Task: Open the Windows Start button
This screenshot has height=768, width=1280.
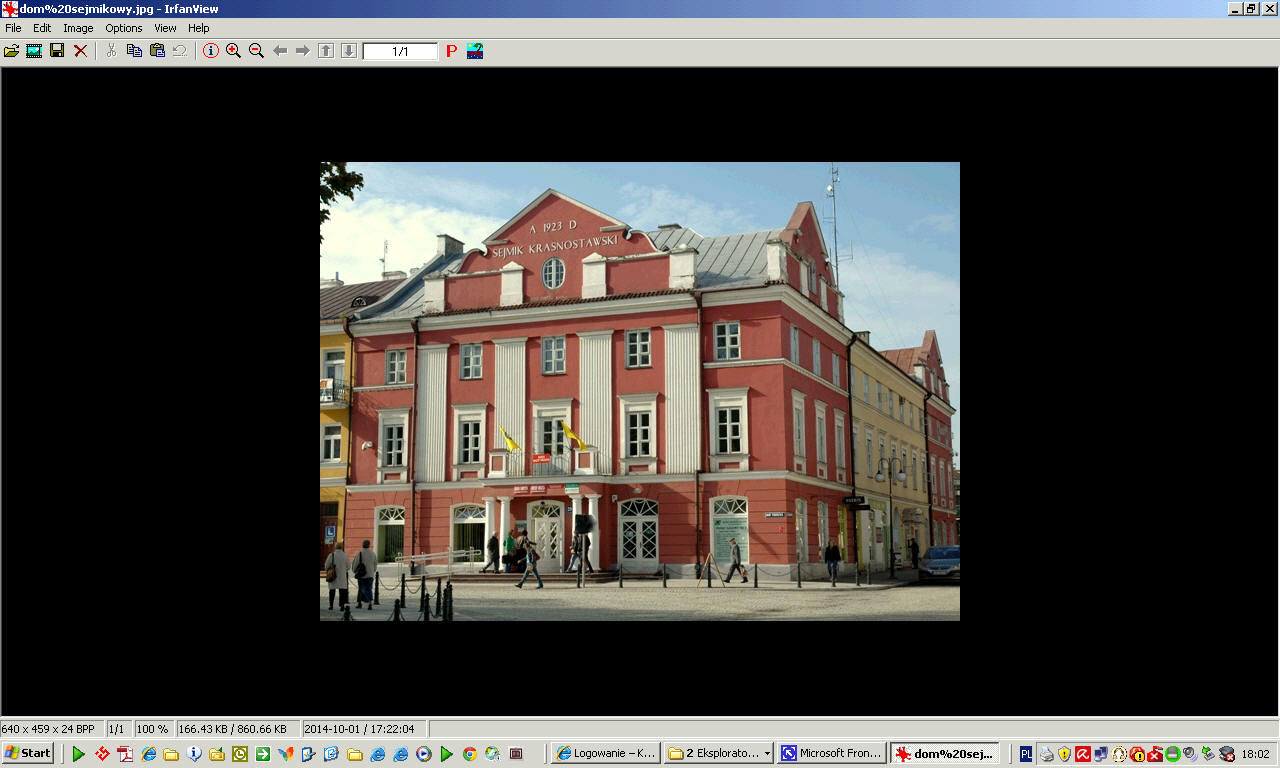Action: (28, 753)
